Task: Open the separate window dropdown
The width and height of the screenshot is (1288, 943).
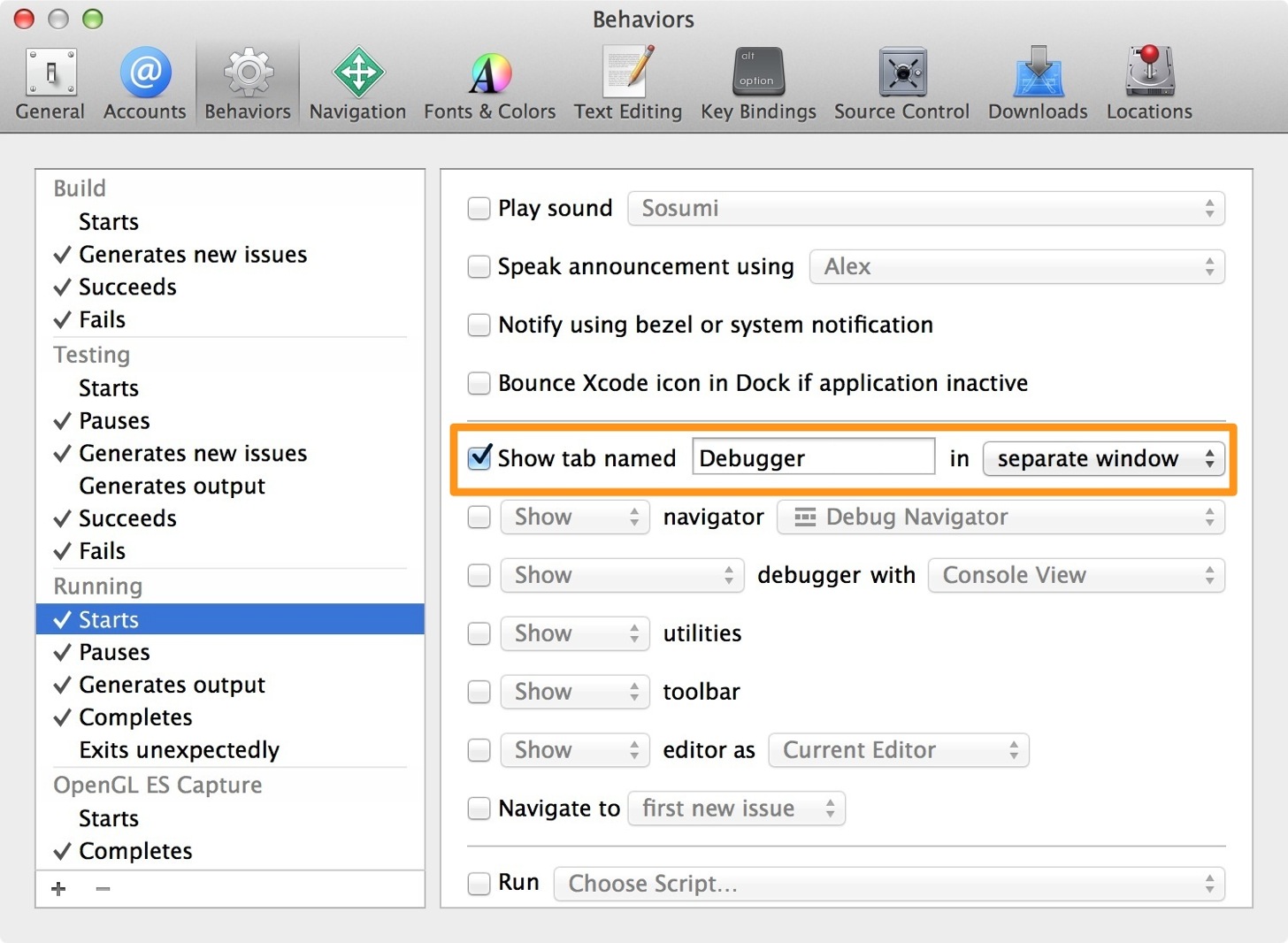Action: 1104,459
